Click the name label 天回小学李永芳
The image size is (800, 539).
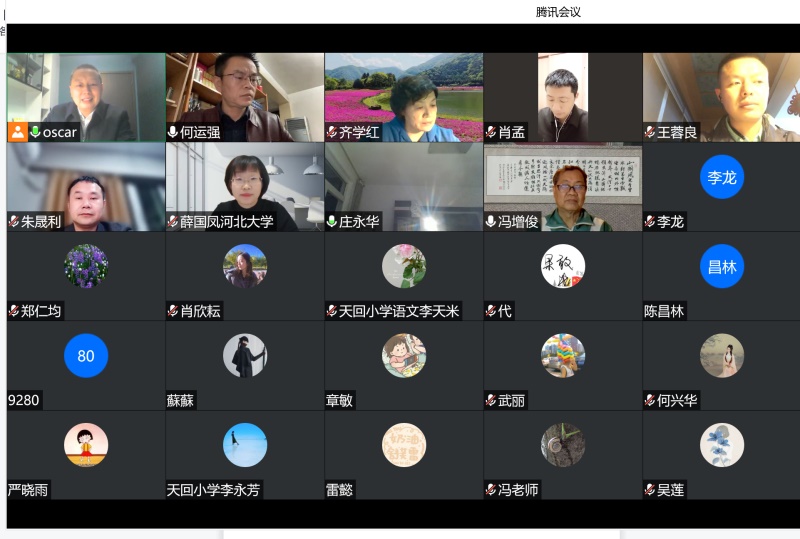pos(213,490)
